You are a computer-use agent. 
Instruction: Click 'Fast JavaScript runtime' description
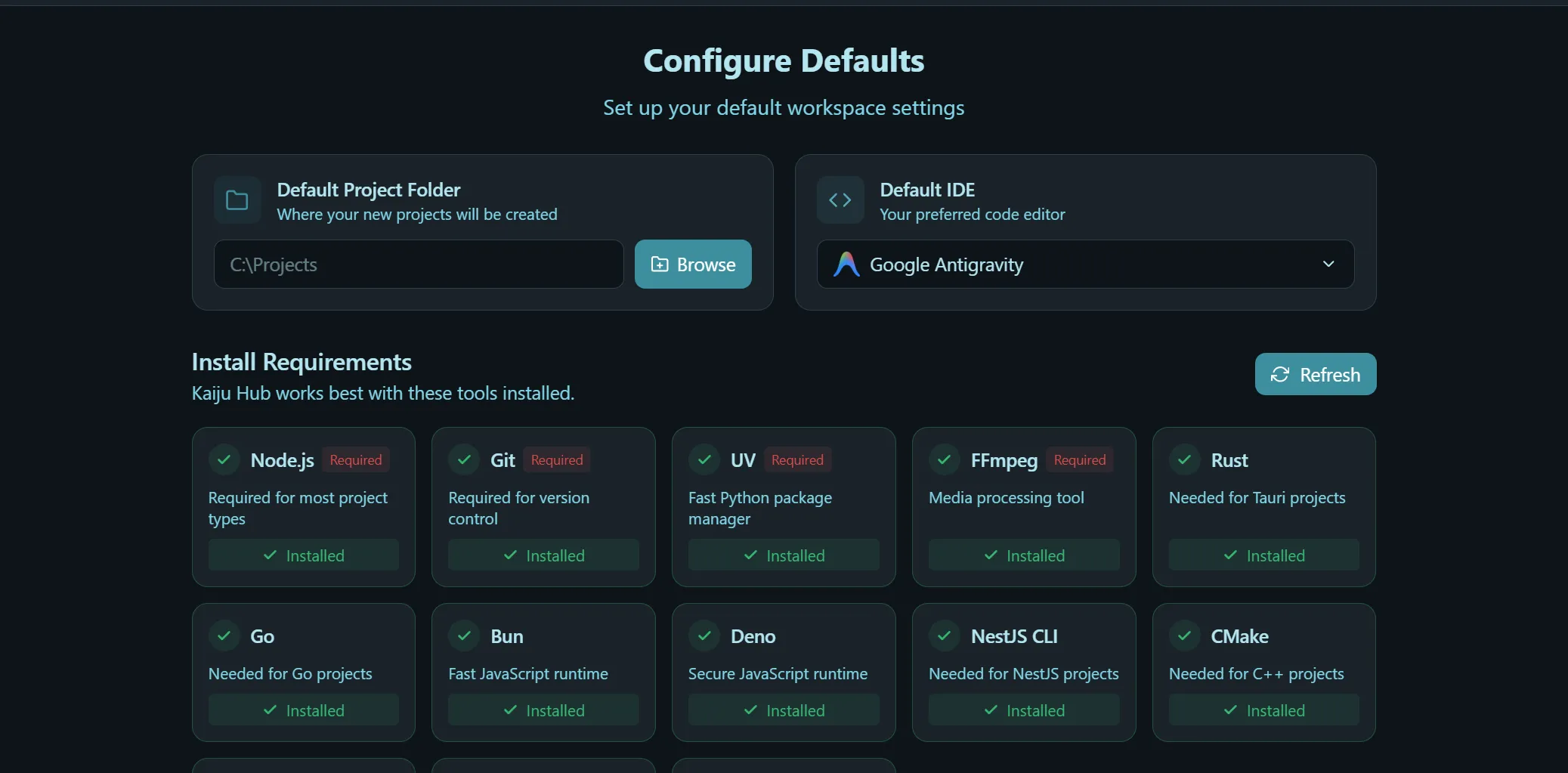pyautogui.click(x=528, y=674)
